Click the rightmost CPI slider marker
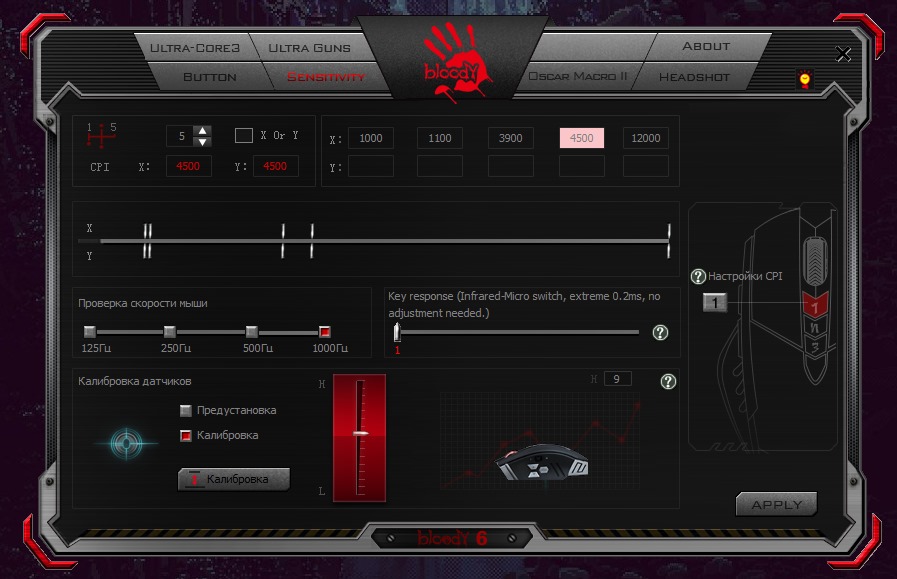 669,241
